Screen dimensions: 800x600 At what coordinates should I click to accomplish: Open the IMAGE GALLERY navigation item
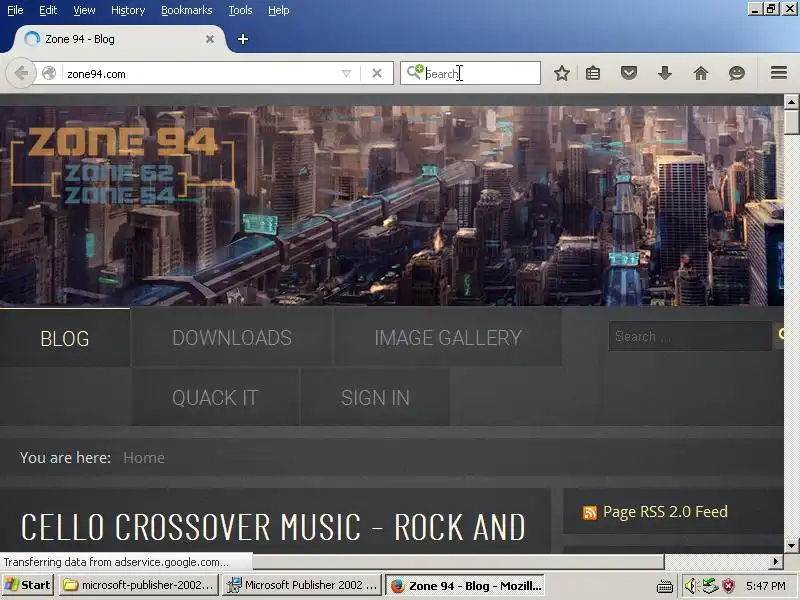tap(448, 338)
